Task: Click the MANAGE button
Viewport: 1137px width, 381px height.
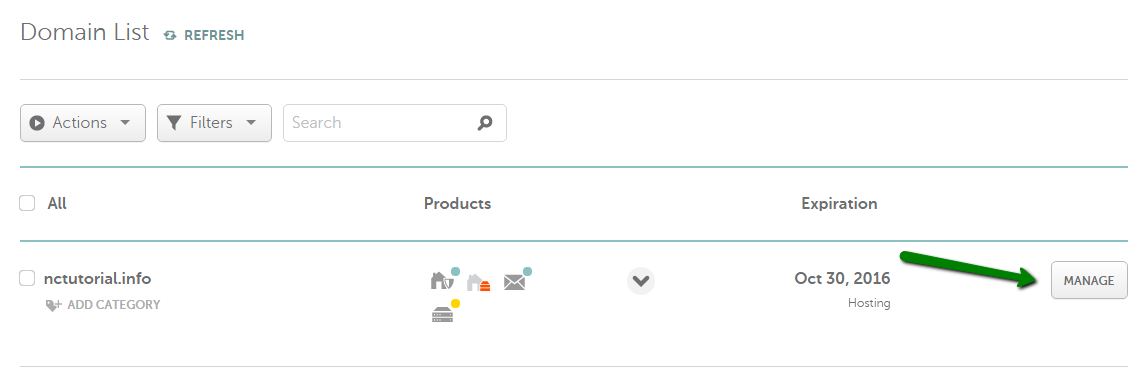Action: pos(1089,280)
